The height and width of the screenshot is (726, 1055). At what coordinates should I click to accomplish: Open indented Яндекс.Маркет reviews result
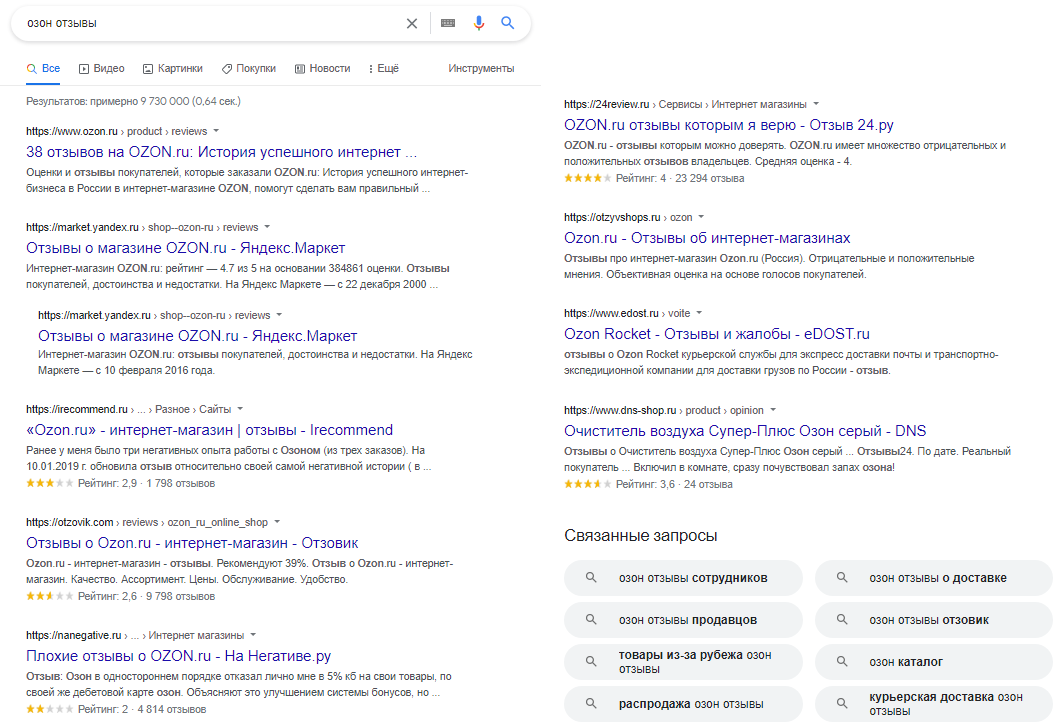coord(197,336)
